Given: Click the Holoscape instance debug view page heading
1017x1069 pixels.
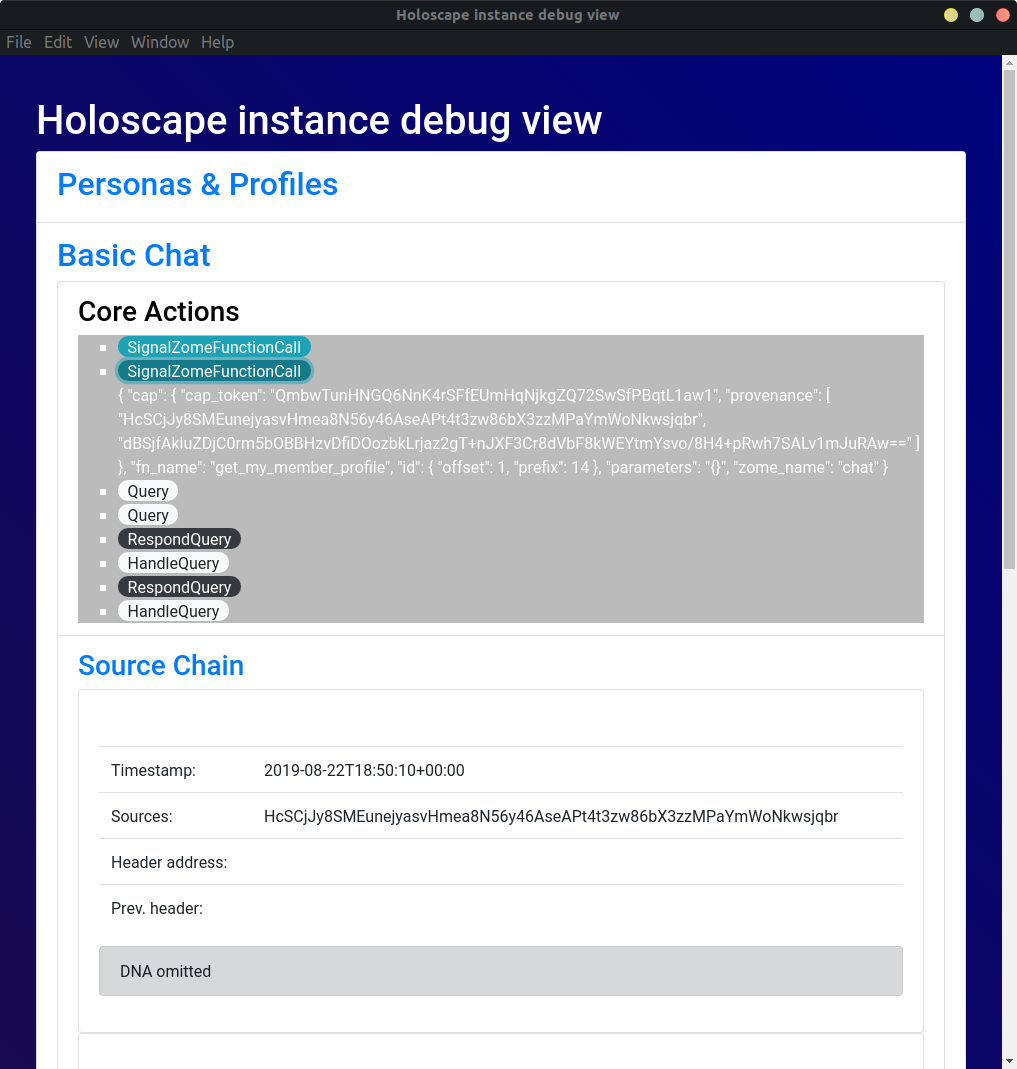Looking at the screenshot, I should pyautogui.click(x=319, y=120).
